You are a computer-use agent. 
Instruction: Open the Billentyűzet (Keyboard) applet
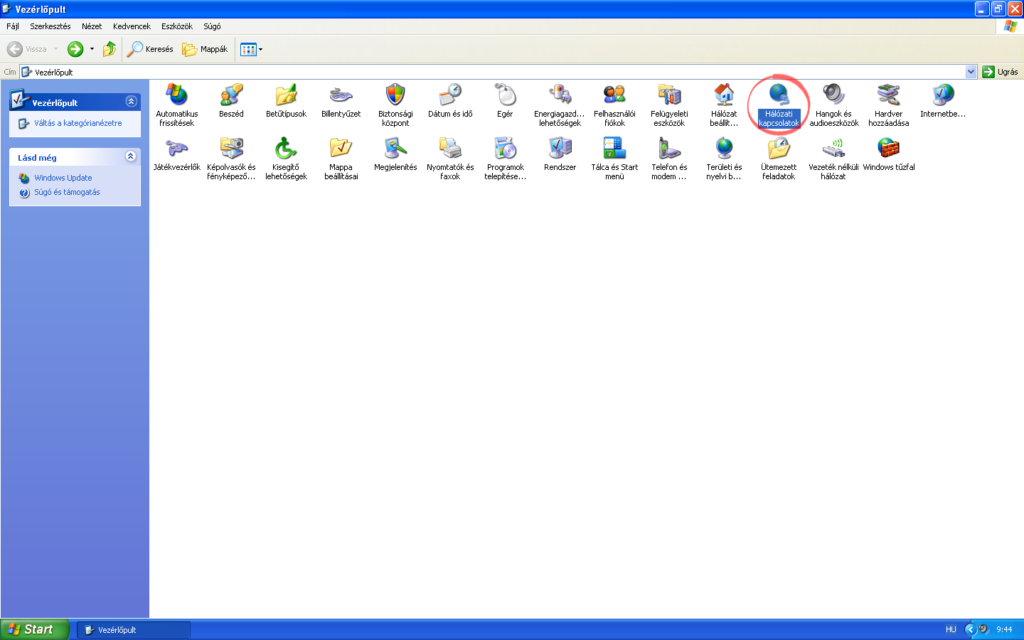click(x=340, y=99)
